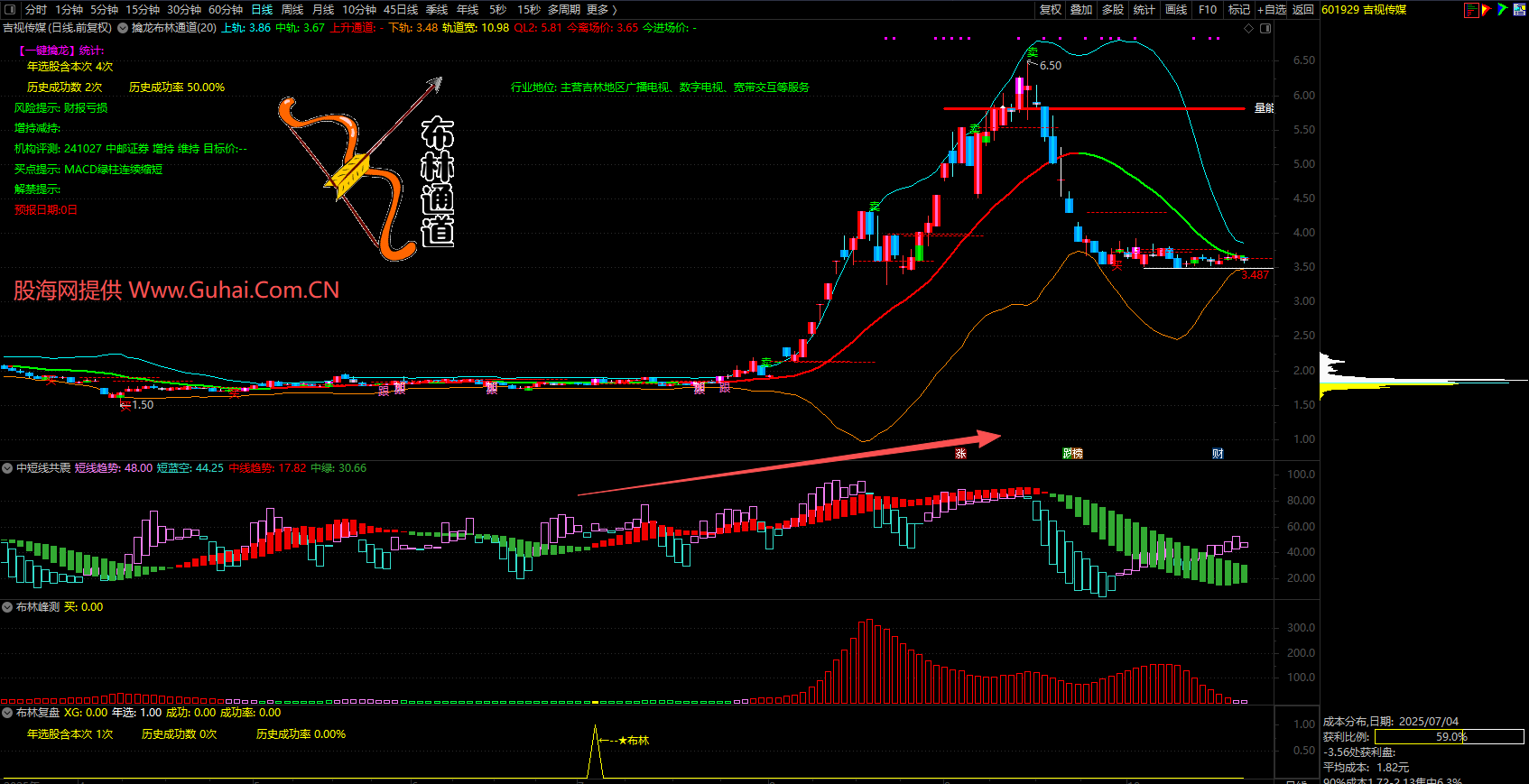Click the blue and green arrow icon
This screenshot has height=784, width=1529.
(x=1502, y=10)
